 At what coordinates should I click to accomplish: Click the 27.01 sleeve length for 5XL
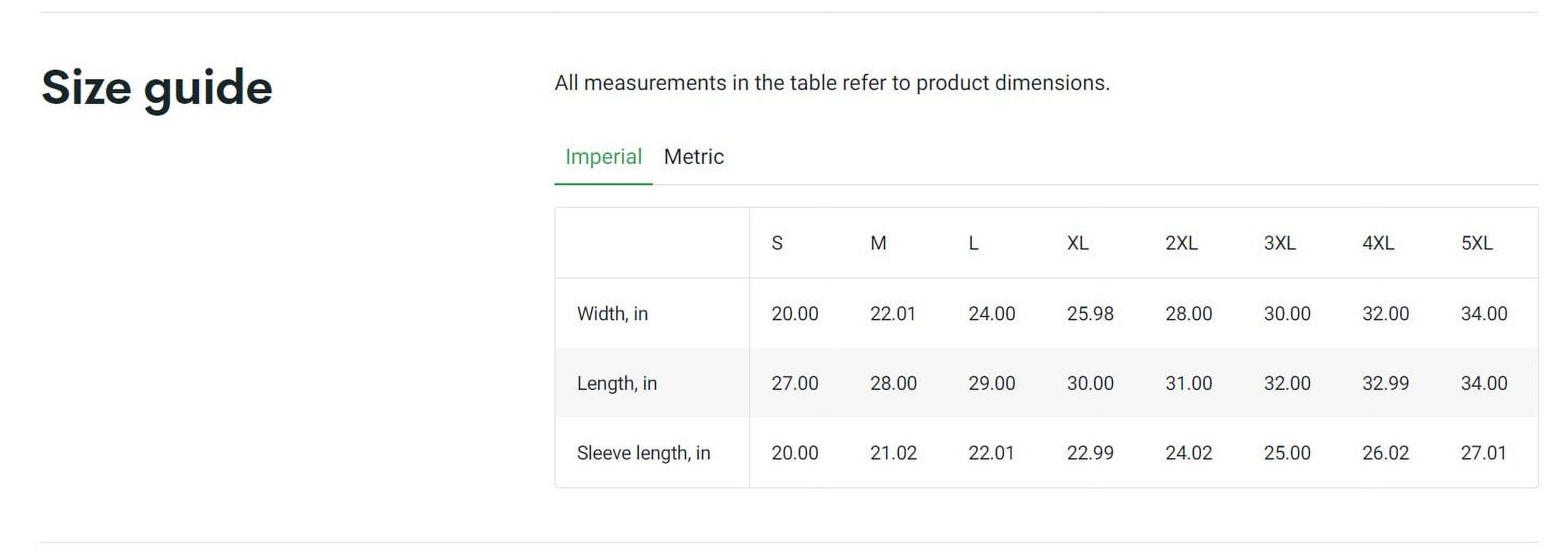[x=1483, y=453]
